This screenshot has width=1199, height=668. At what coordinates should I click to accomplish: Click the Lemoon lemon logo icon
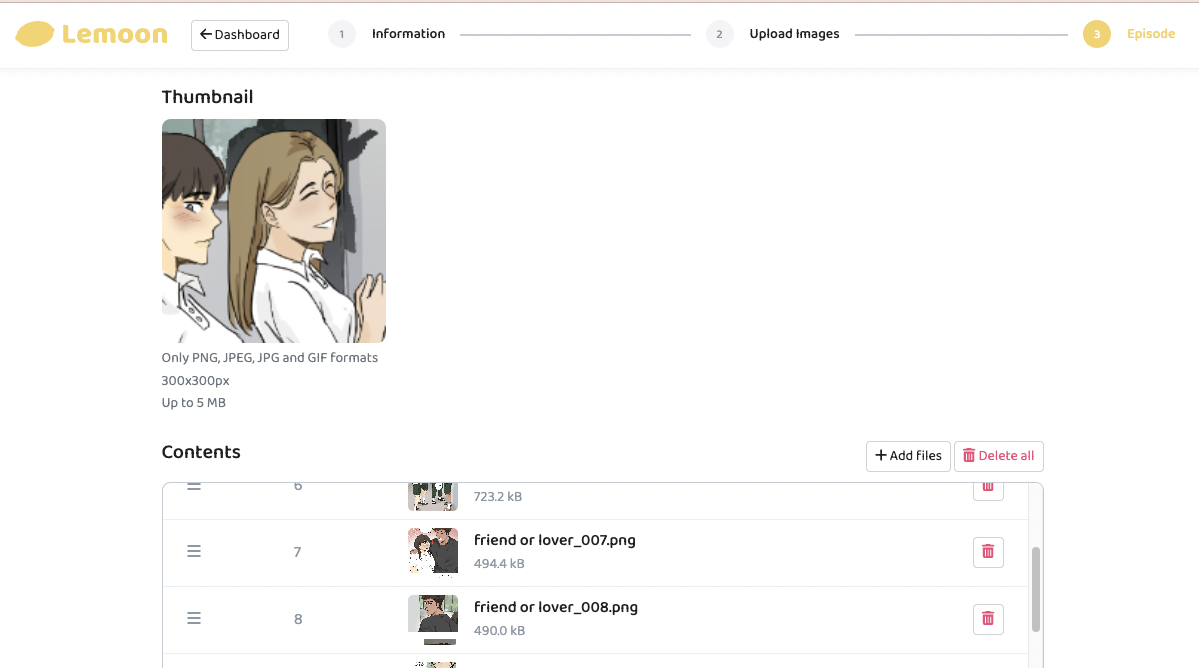pos(35,34)
